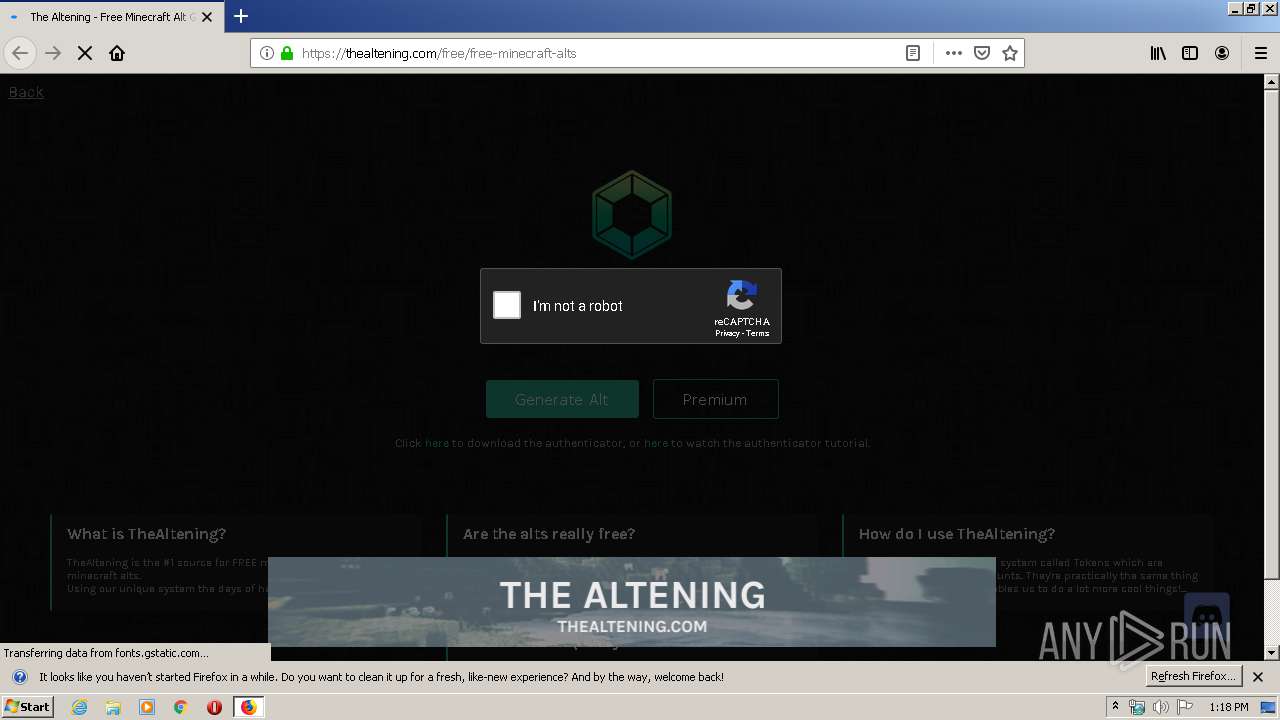1280x720 pixels.
Task: Click the Refresh Firefox button
Action: [x=1193, y=676]
